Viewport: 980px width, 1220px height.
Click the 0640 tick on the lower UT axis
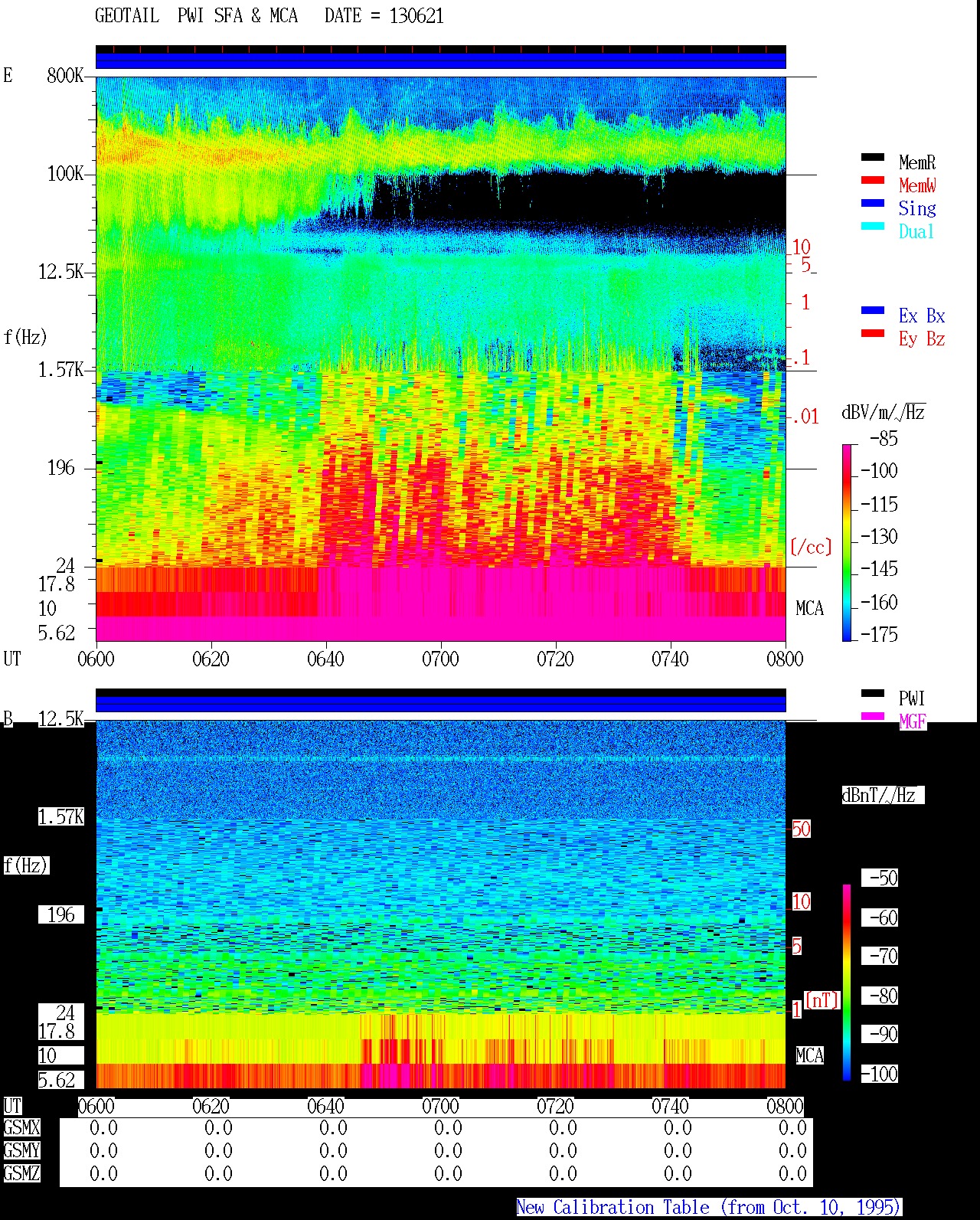click(325, 1106)
